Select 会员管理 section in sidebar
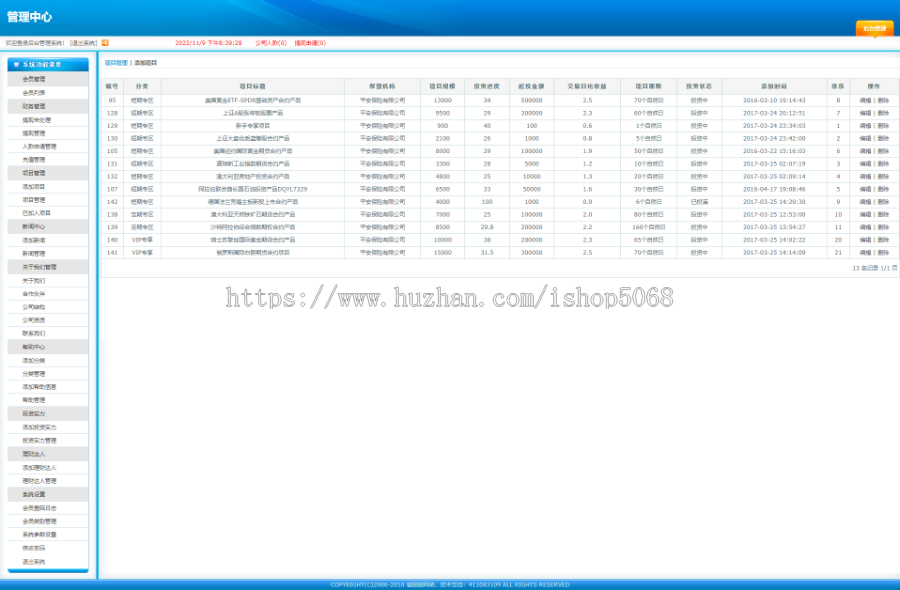 click(48, 79)
